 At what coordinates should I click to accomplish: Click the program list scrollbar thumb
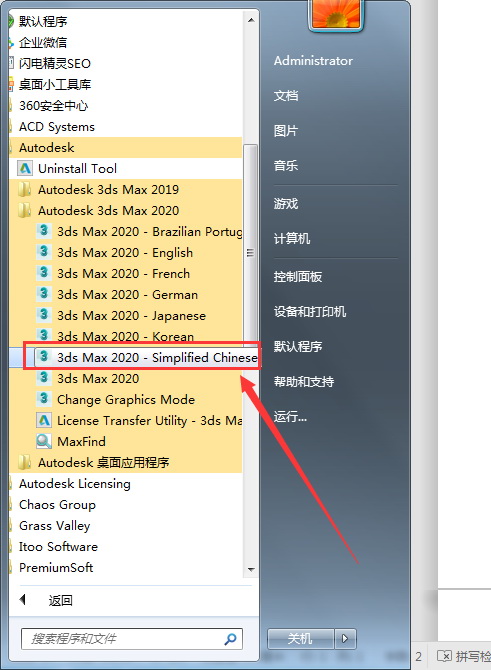coord(251,252)
